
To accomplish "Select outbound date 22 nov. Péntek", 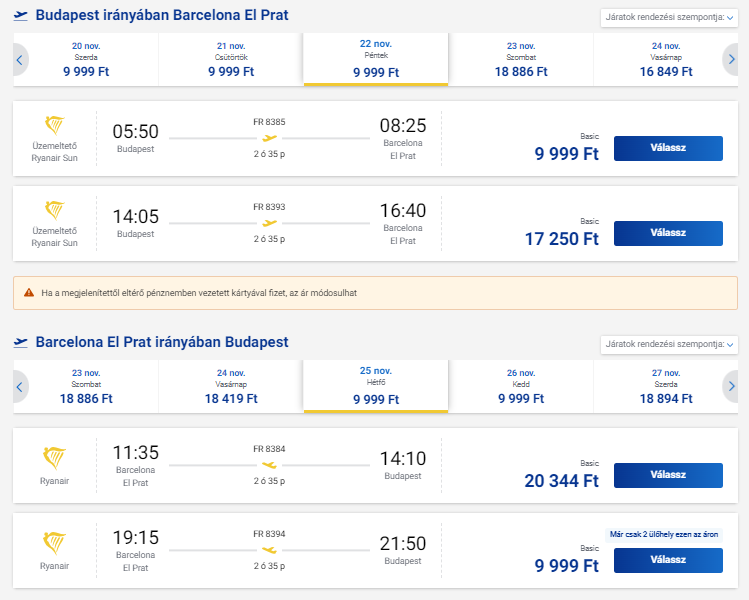I will coord(376,60).
